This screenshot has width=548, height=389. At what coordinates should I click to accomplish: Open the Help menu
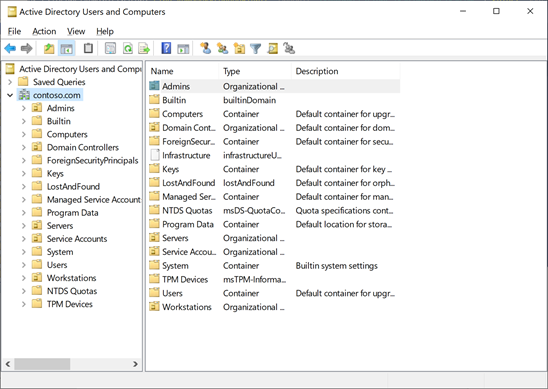coord(105,31)
